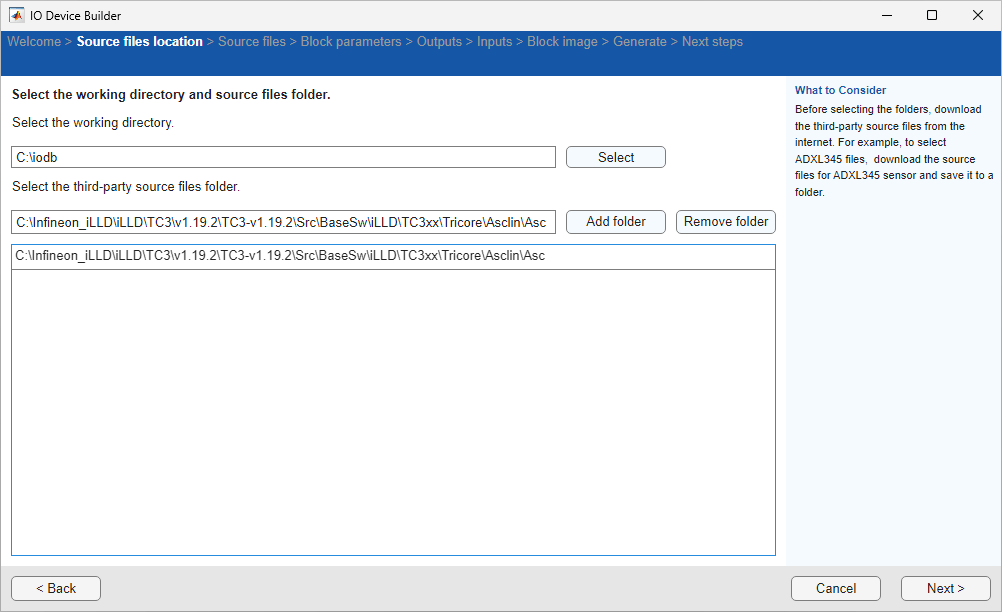Viewport: 1002px width, 612px height.
Task: Go back with the < Back button
Action: pos(56,589)
